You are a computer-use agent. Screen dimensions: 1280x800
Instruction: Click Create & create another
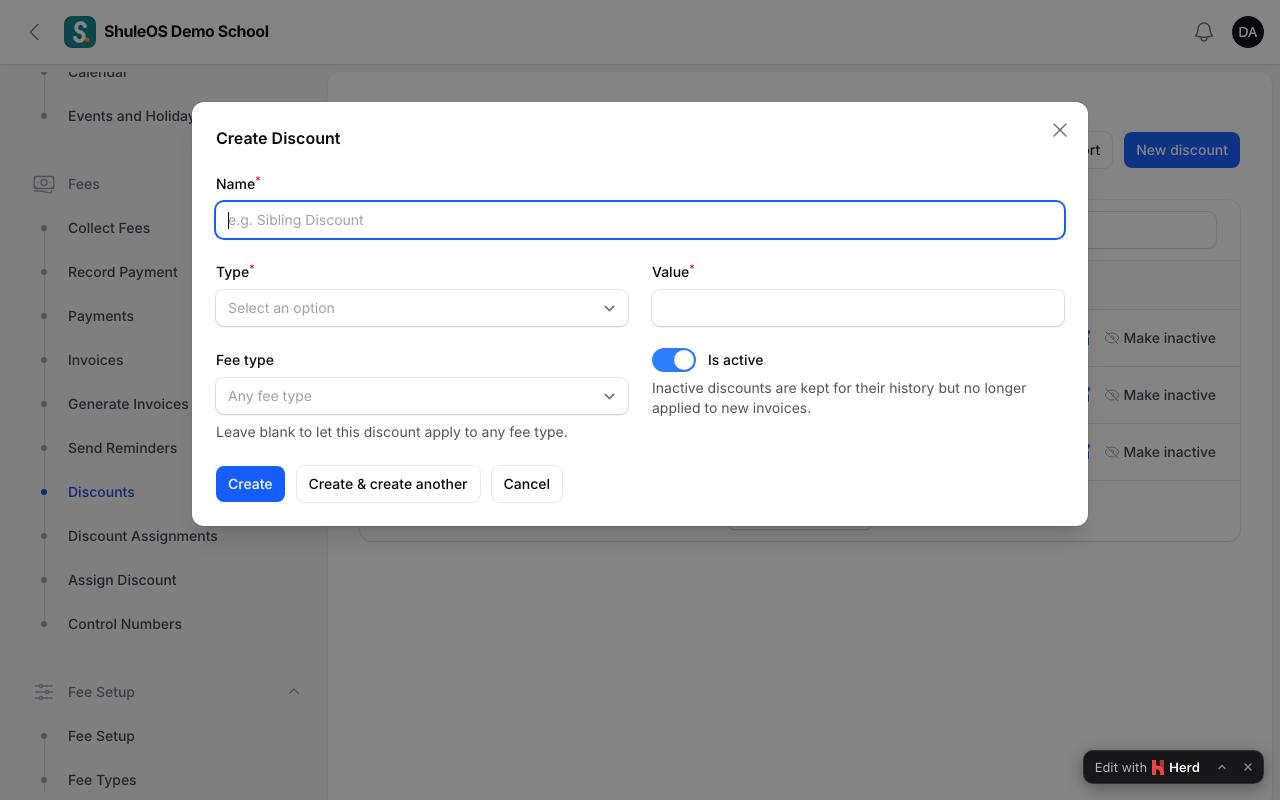[388, 484]
